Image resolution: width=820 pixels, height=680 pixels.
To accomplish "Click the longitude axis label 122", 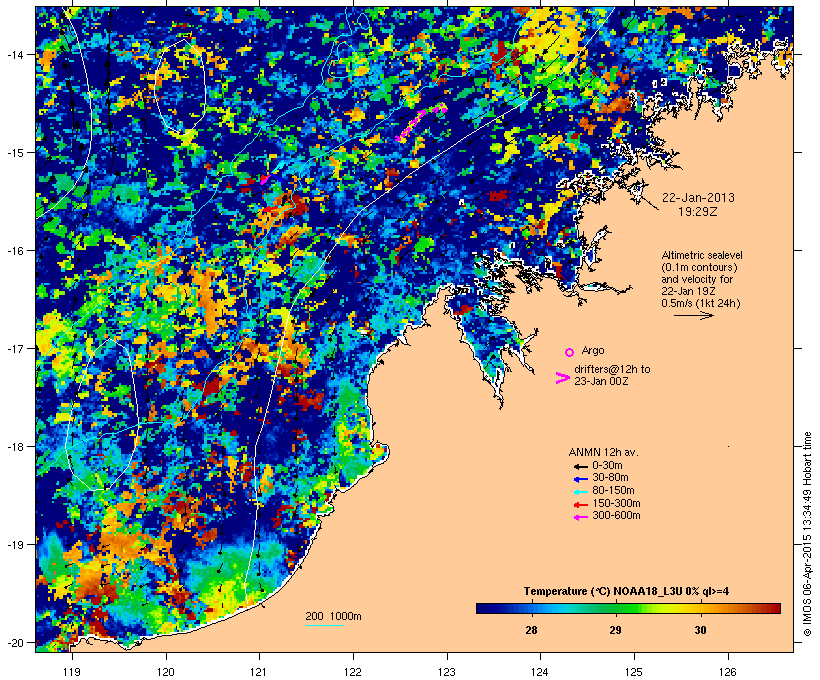I will [x=353, y=672].
